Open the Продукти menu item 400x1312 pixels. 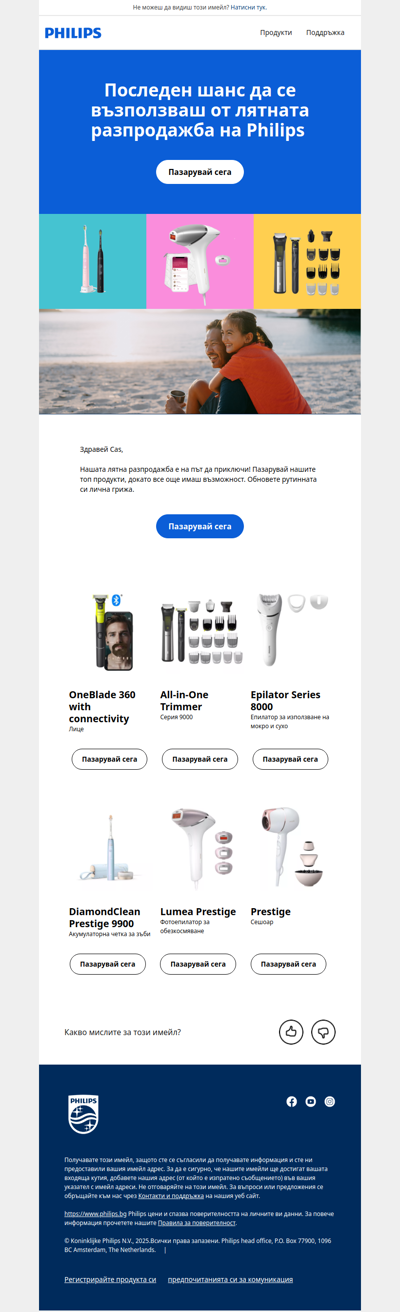276,33
